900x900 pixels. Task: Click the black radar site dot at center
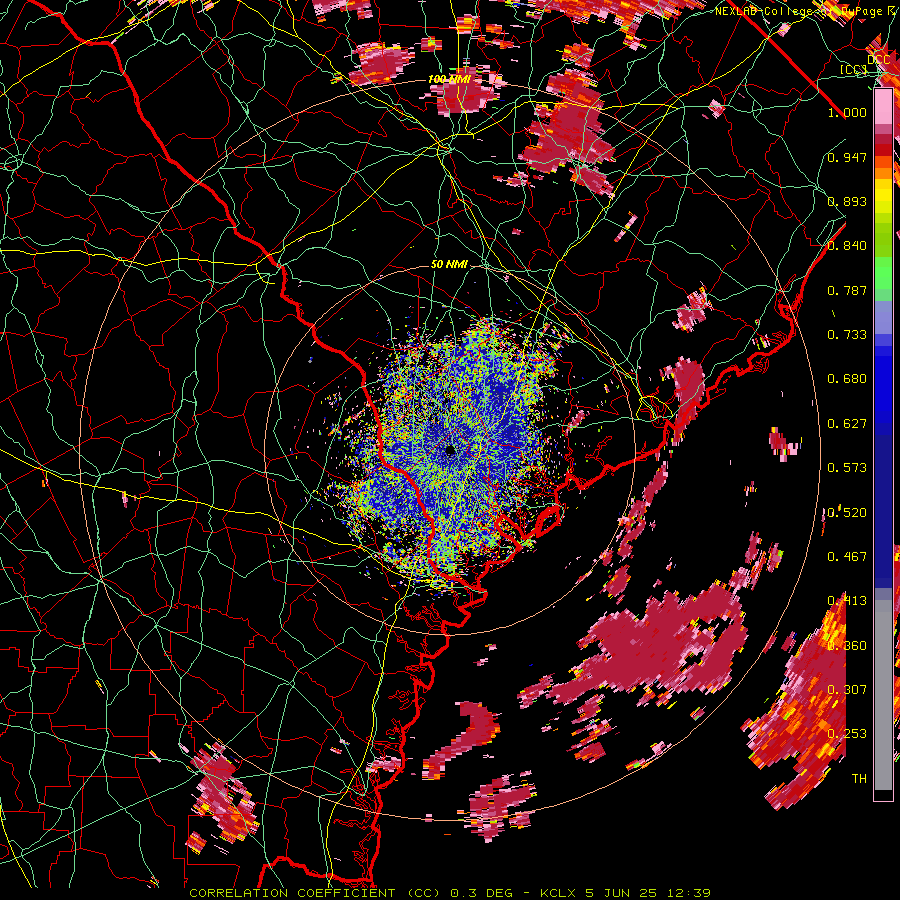(x=450, y=451)
